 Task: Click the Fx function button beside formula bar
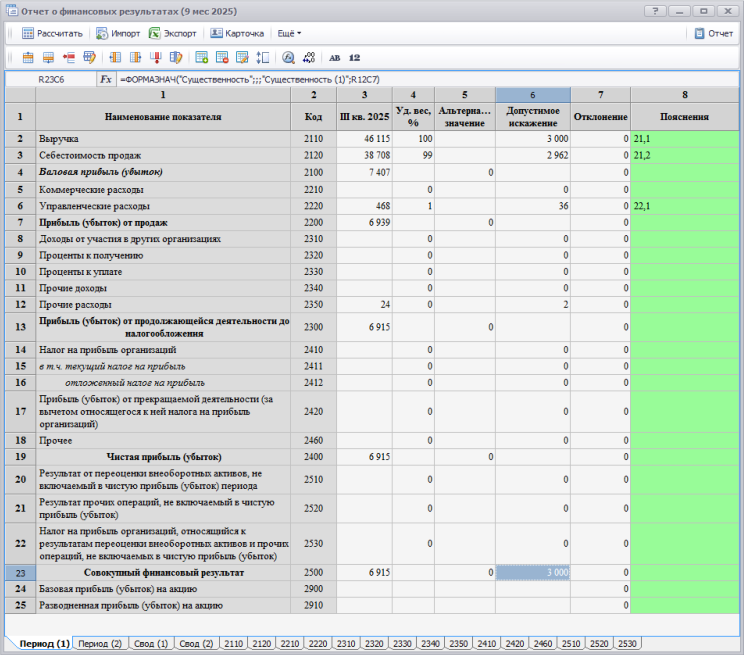(105, 78)
